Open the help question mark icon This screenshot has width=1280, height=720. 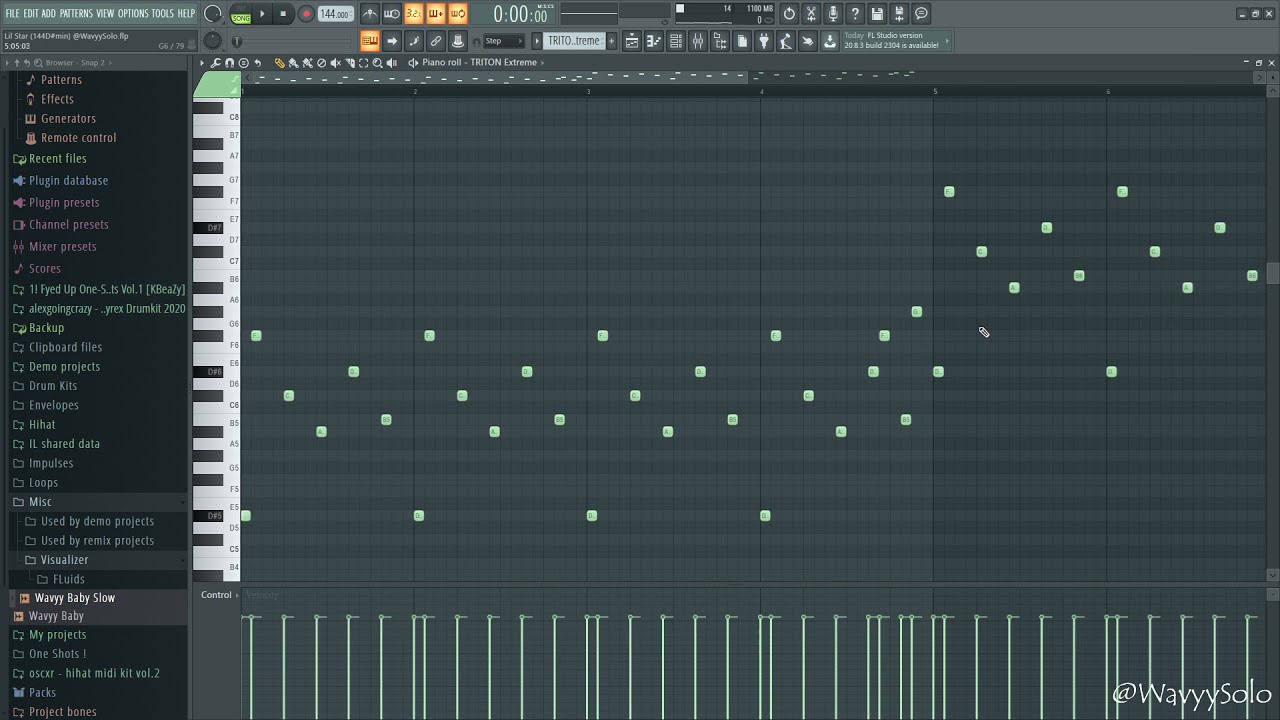[x=855, y=14]
